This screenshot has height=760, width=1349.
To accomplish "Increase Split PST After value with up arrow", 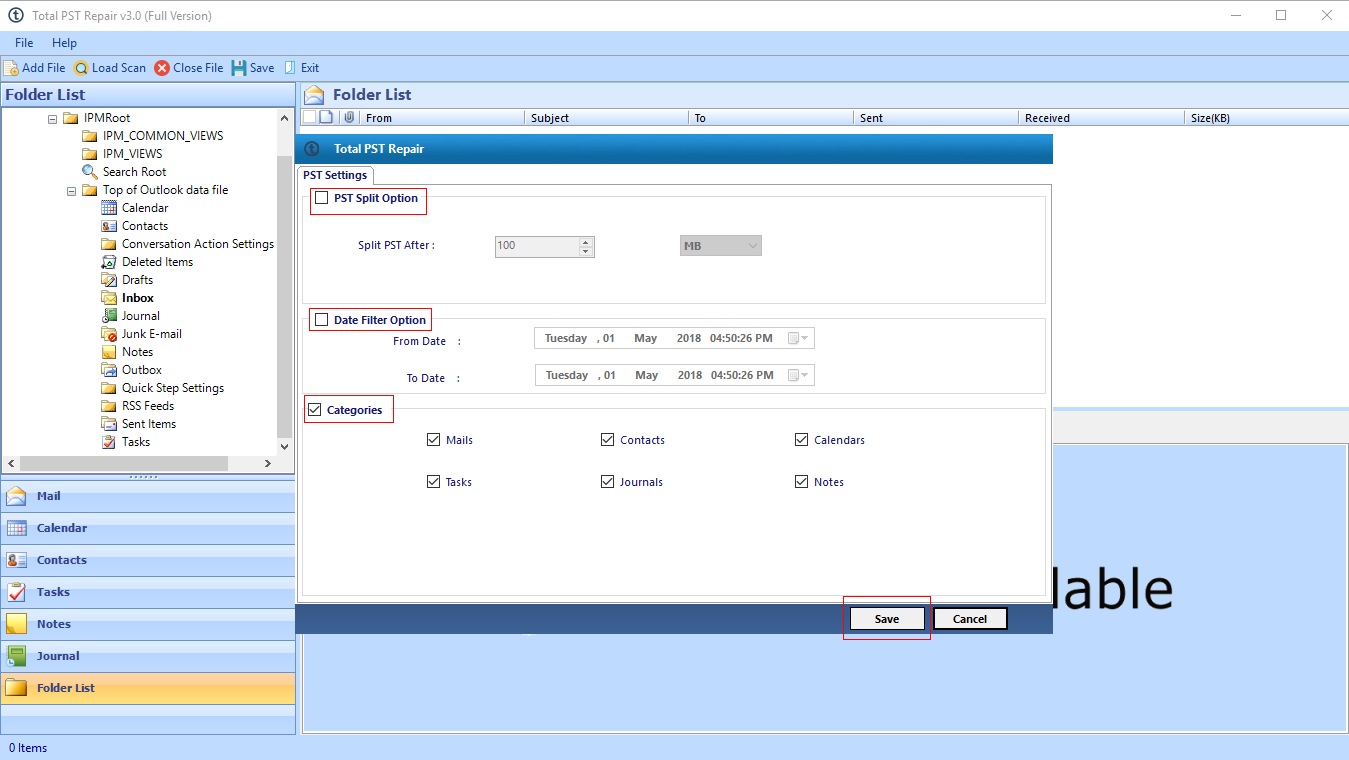I will point(586,241).
